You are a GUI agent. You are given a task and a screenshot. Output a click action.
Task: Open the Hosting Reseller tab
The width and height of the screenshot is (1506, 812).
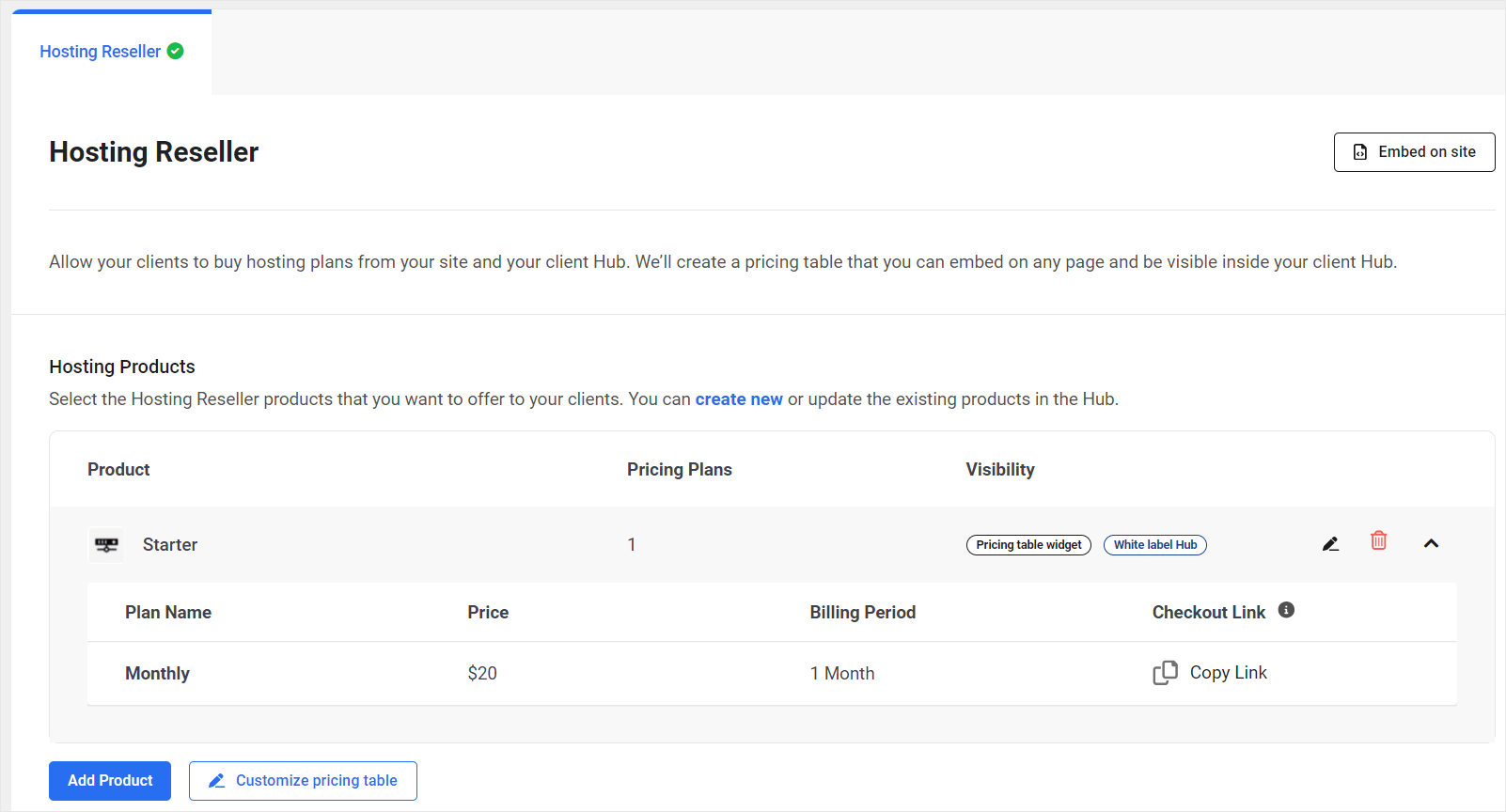pyautogui.click(x=111, y=52)
